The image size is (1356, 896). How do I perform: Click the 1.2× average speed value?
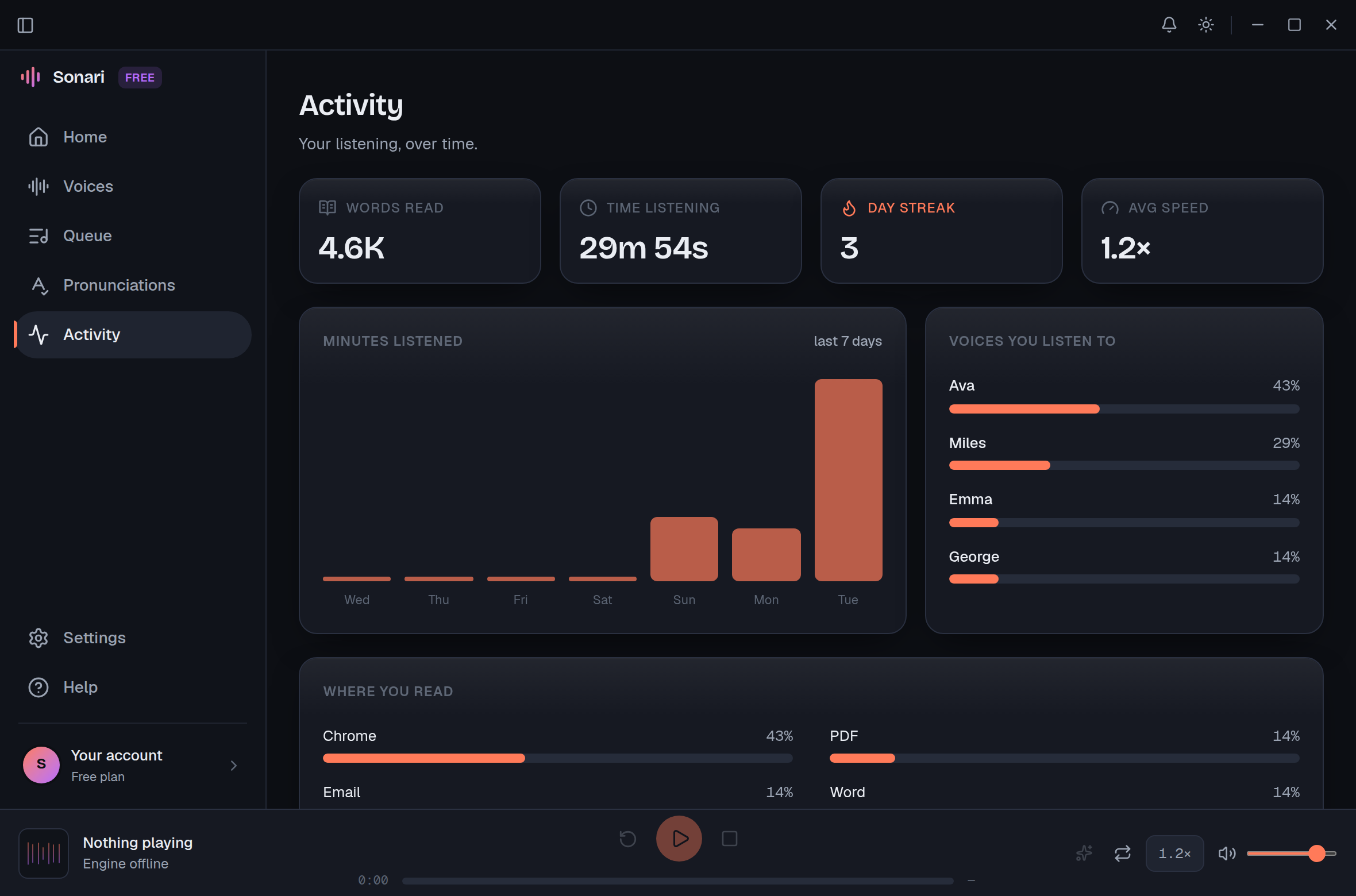click(x=1126, y=248)
